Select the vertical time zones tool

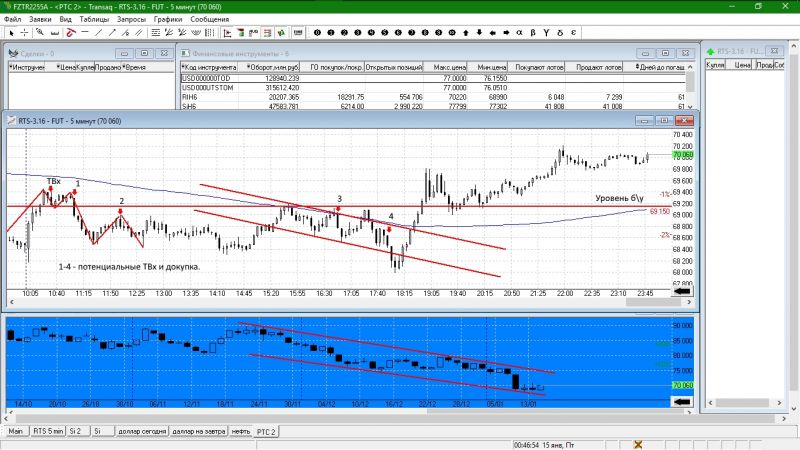(x=209, y=33)
